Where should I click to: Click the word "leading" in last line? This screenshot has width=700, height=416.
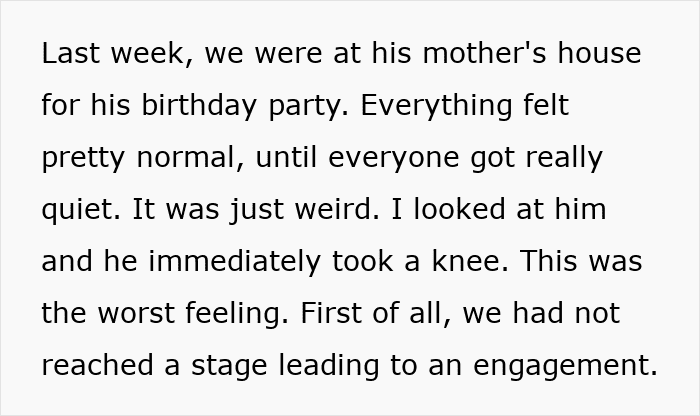329,366
